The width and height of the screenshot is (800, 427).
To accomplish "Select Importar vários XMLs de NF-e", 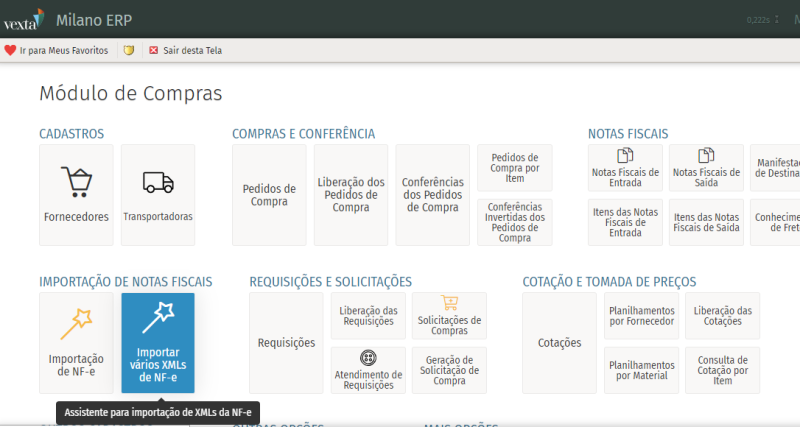I will [158, 343].
